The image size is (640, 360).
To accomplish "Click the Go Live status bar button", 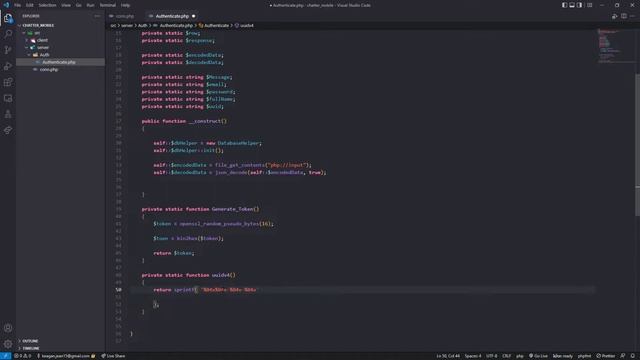I will coord(538,356).
